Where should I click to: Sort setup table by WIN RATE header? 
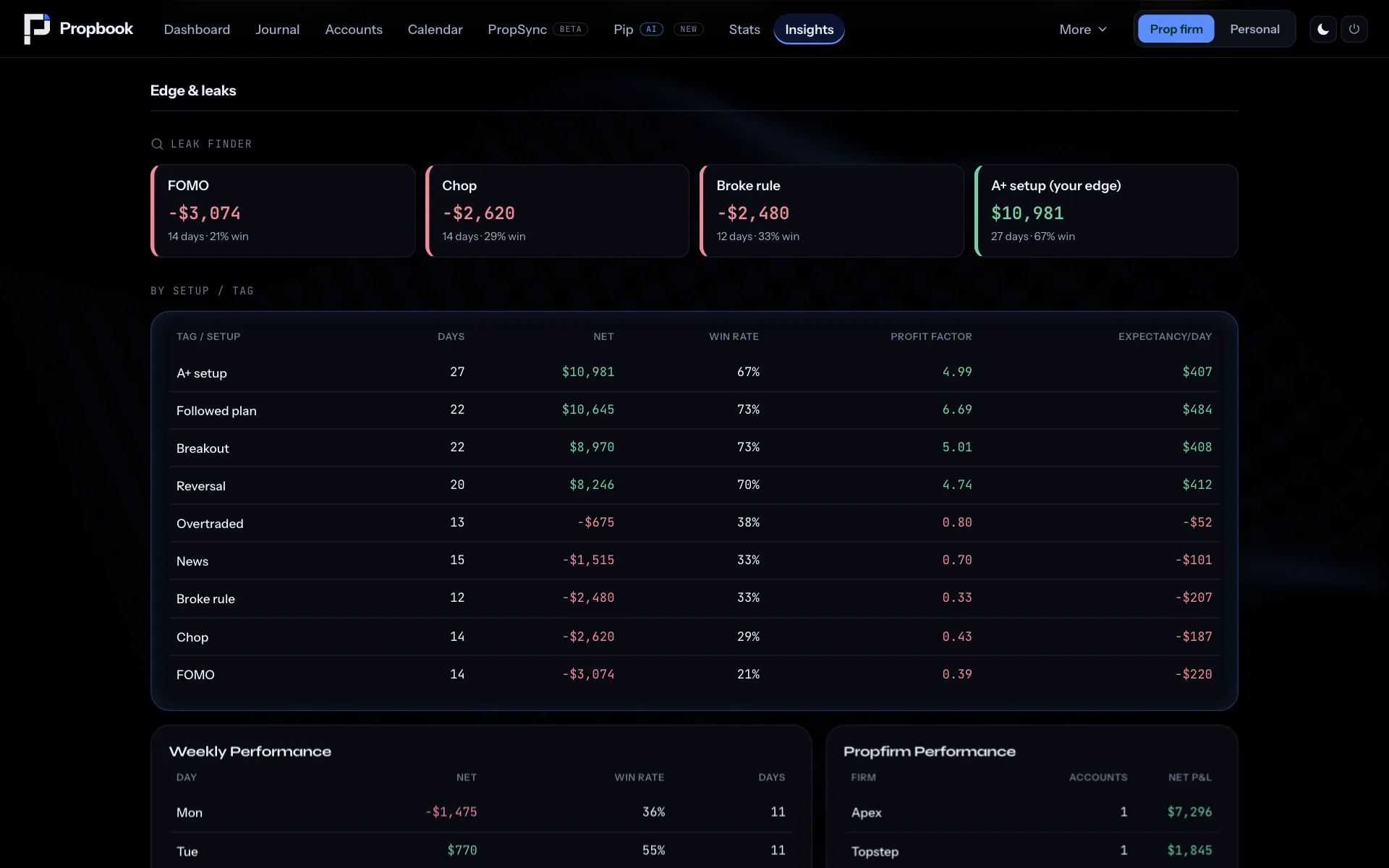point(734,336)
